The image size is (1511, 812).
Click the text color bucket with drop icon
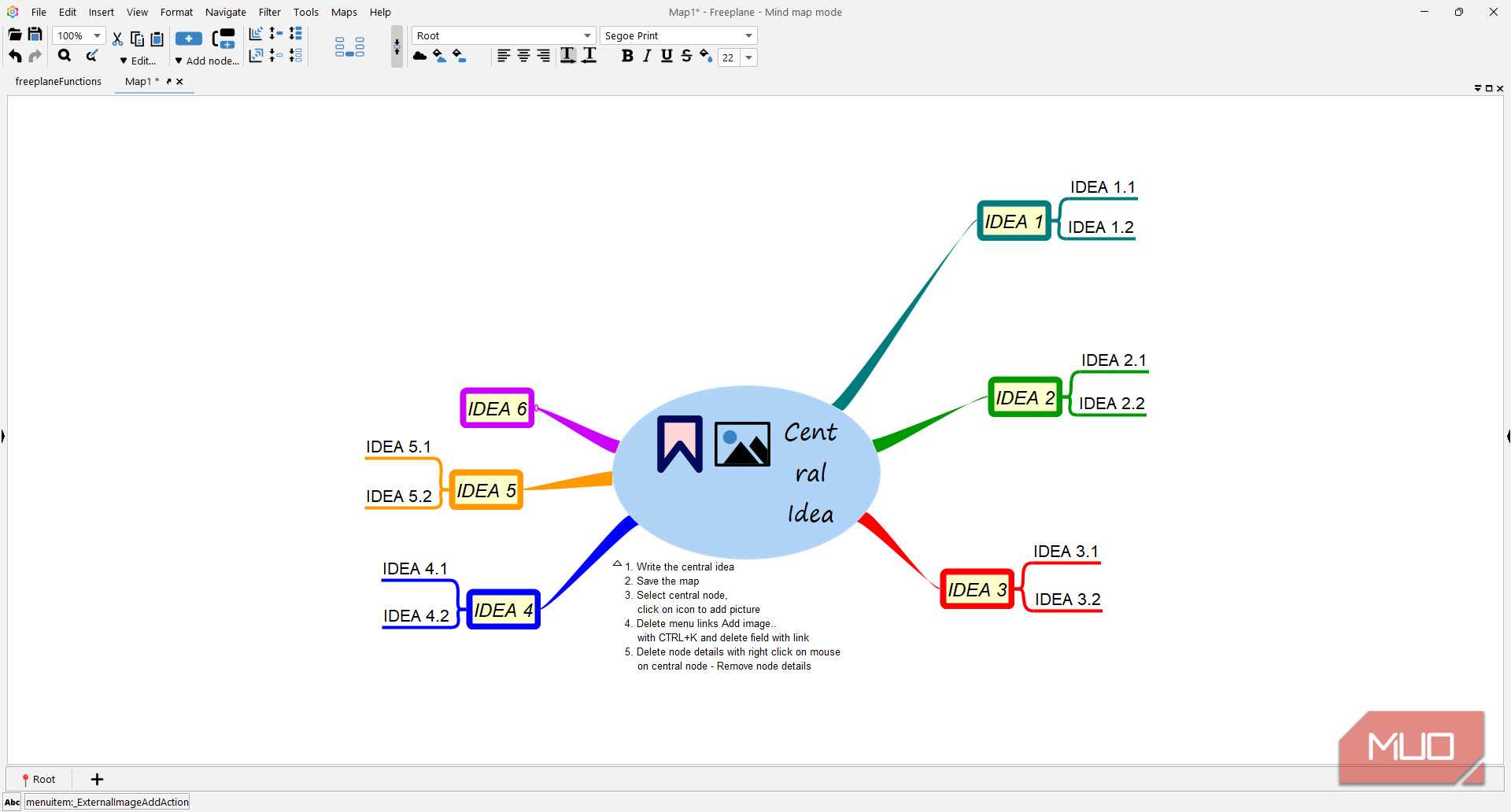pyautogui.click(x=706, y=56)
